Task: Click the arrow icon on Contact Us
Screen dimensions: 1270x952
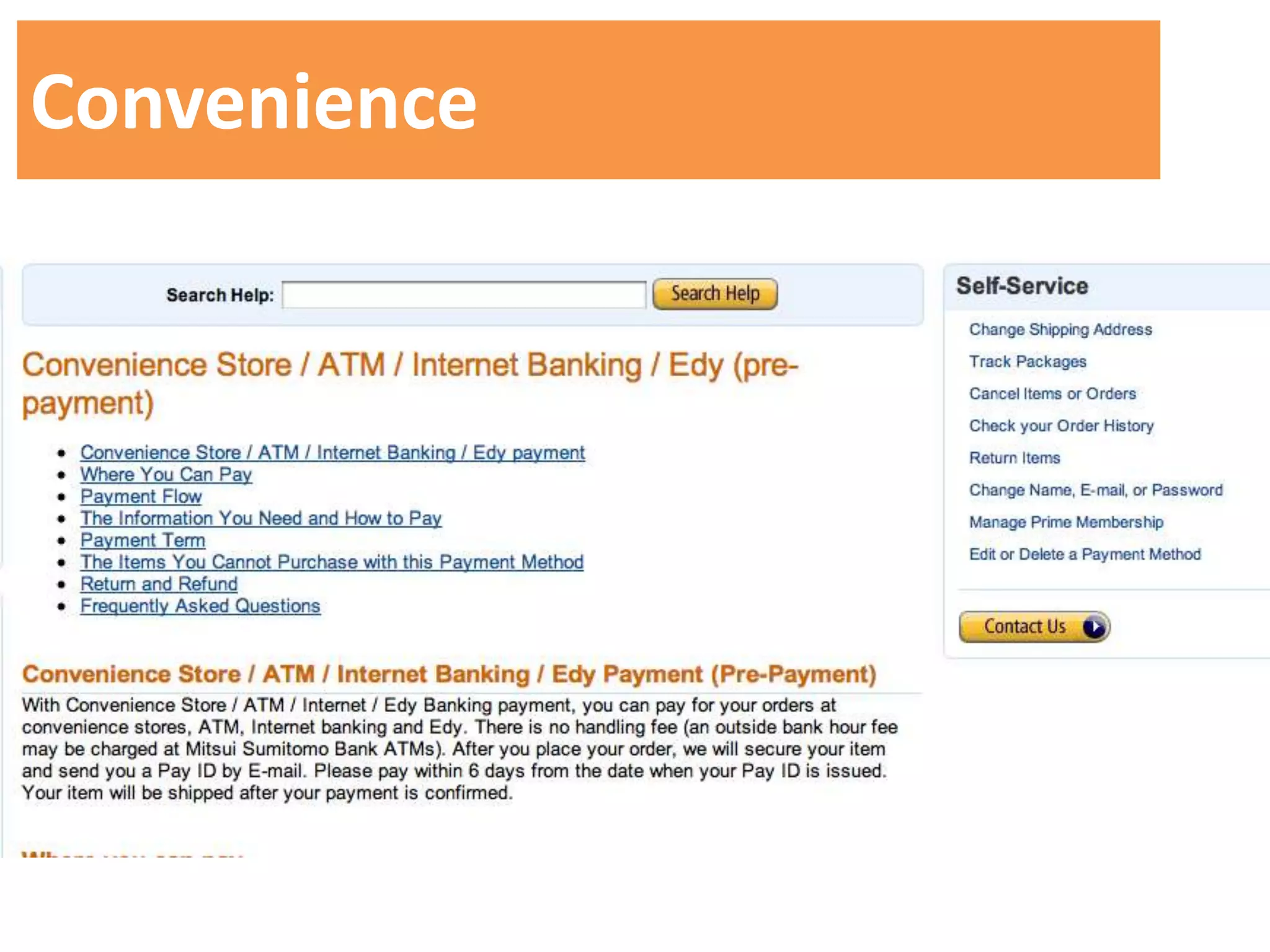Action: [1094, 627]
